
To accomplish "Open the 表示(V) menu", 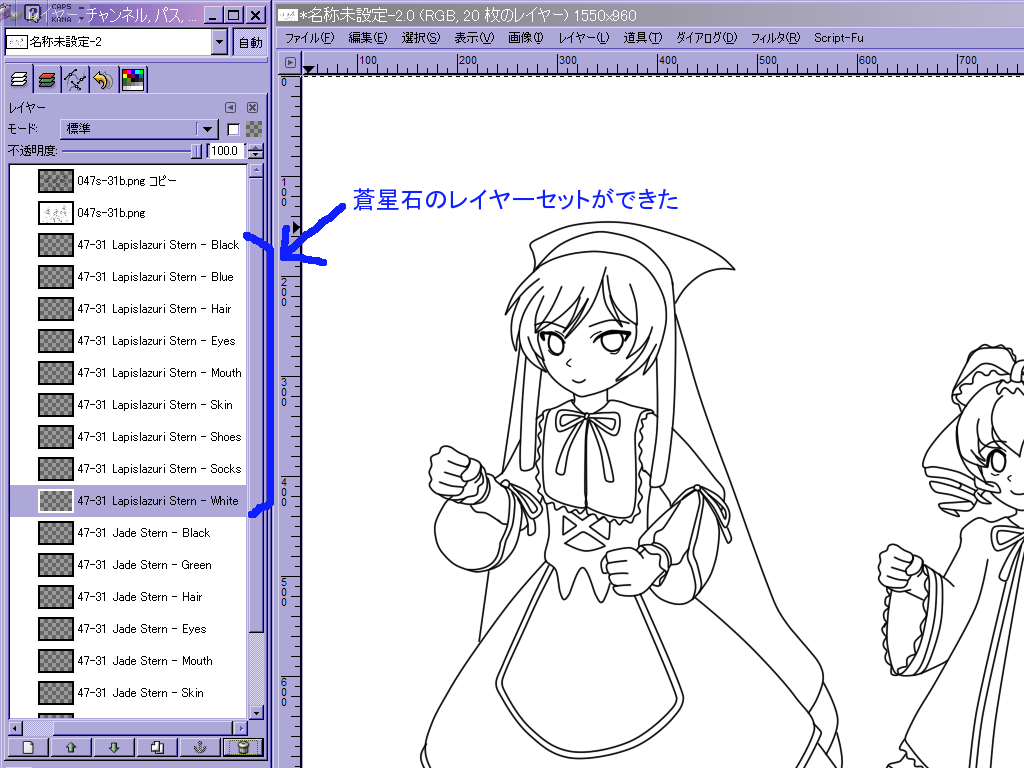I will [474, 38].
